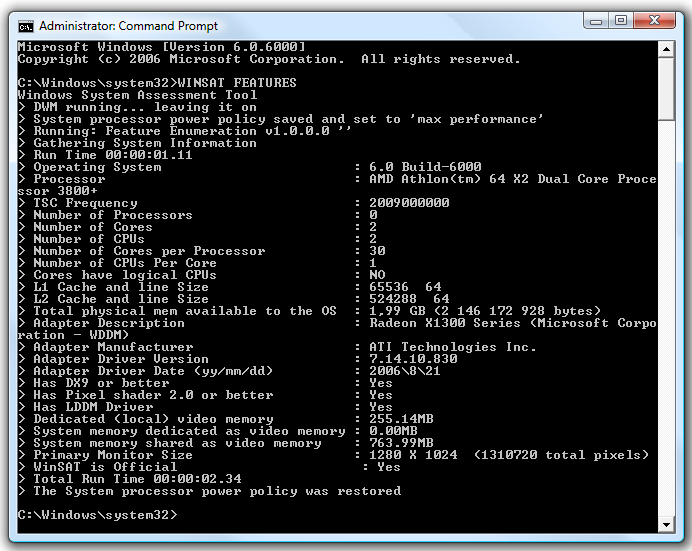
Task: Click the 'Copyright (c) 2006 Microsoft Corporation' line
Action: 181,59
